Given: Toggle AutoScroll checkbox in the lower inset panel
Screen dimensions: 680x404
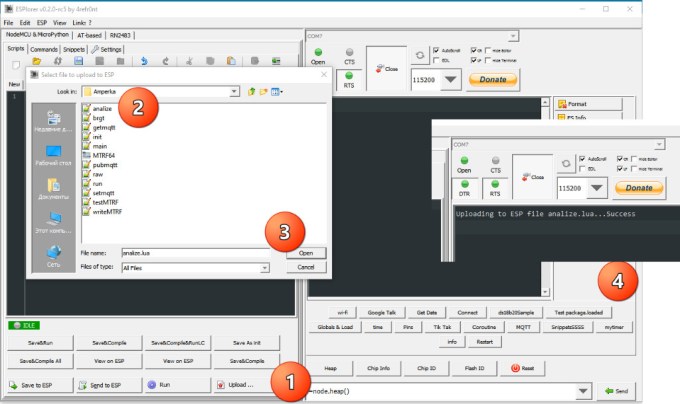Looking at the screenshot, I should pyautogui.click(x=583, y=159).
